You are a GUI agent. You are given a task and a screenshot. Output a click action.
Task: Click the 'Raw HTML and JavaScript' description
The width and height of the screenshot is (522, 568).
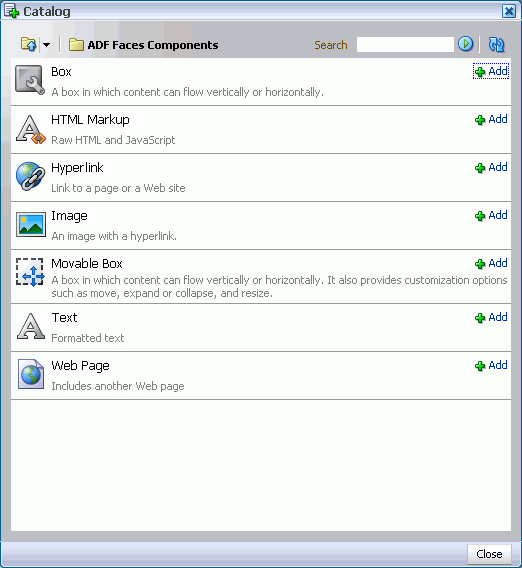(x=113, y=140)
